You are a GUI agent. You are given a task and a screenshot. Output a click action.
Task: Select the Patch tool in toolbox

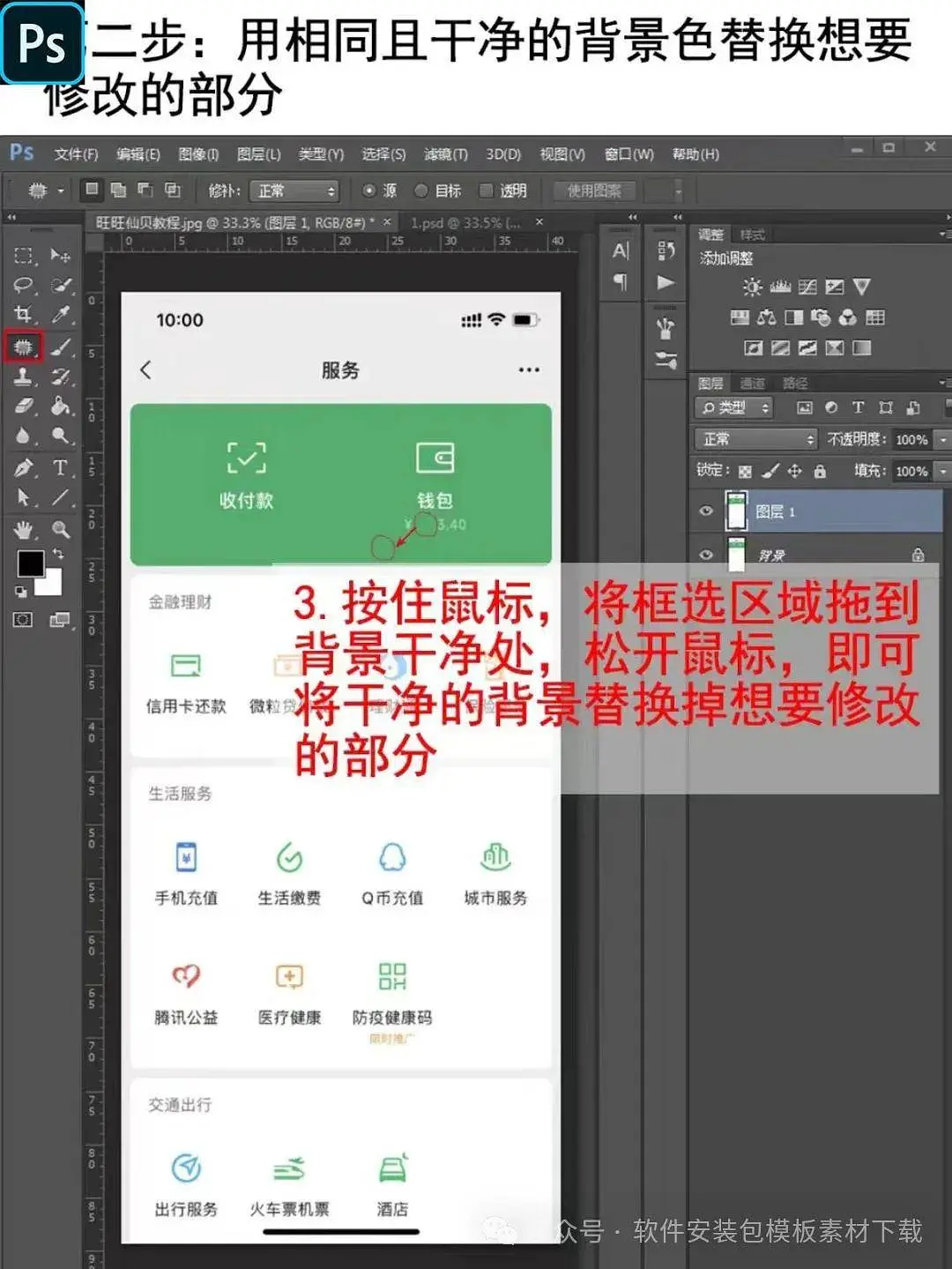point(23,347)
